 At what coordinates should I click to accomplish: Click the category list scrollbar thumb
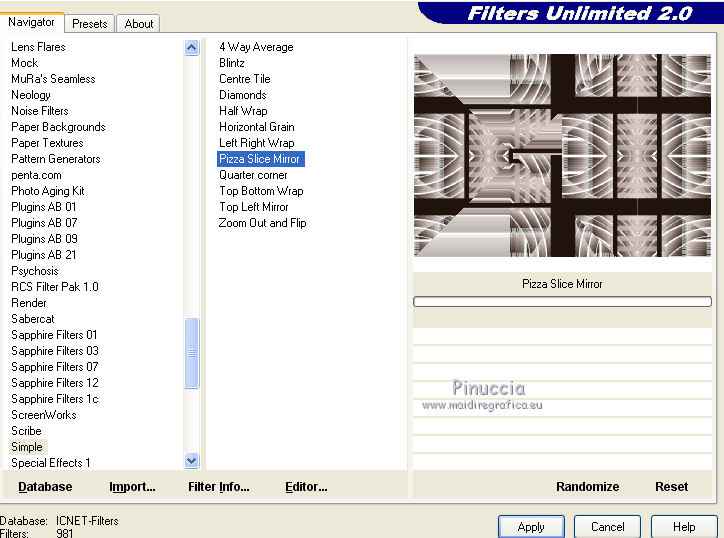point(191,353)
